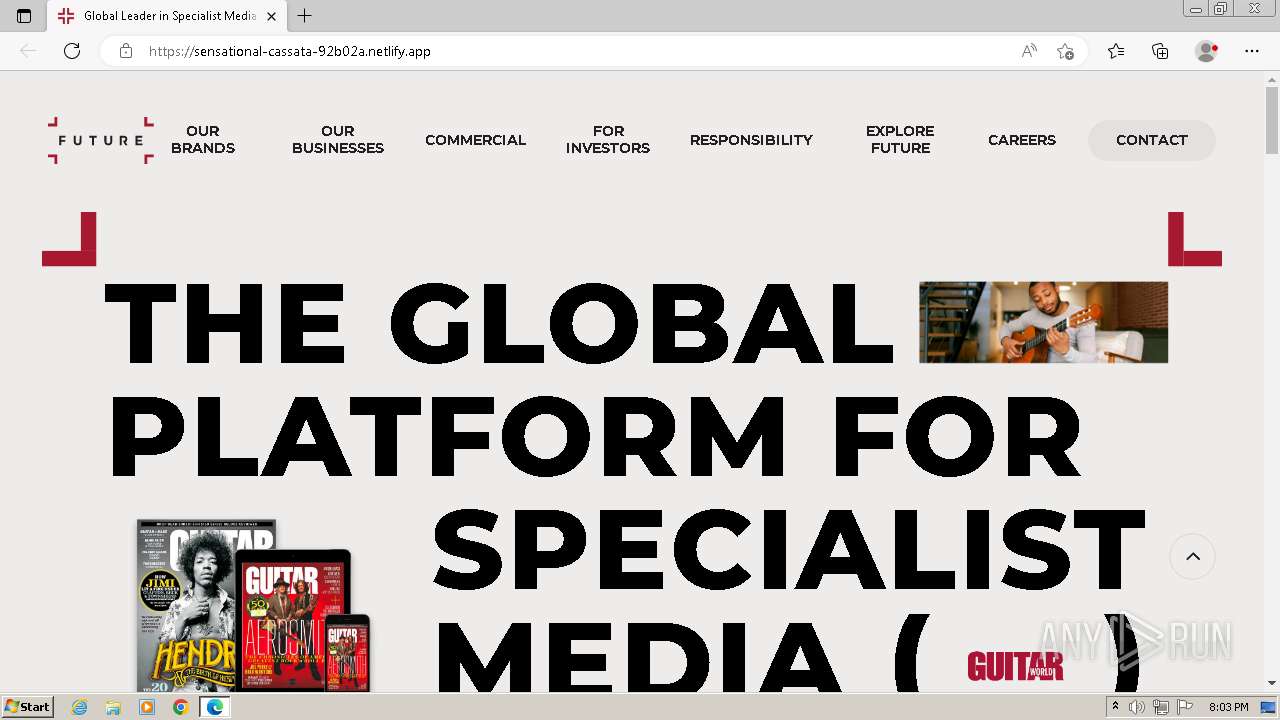Open a new tab with plus button
Viewport: 1280px width, 720px height.
coord(305,16)
